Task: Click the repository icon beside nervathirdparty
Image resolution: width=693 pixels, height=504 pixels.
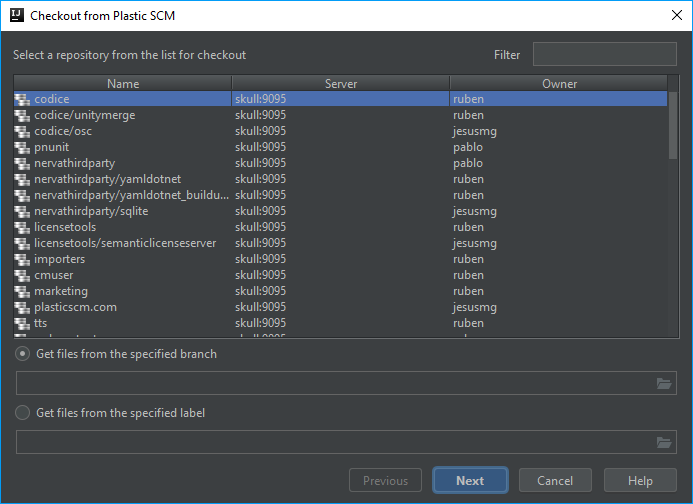Action: (x=22, y=164)
